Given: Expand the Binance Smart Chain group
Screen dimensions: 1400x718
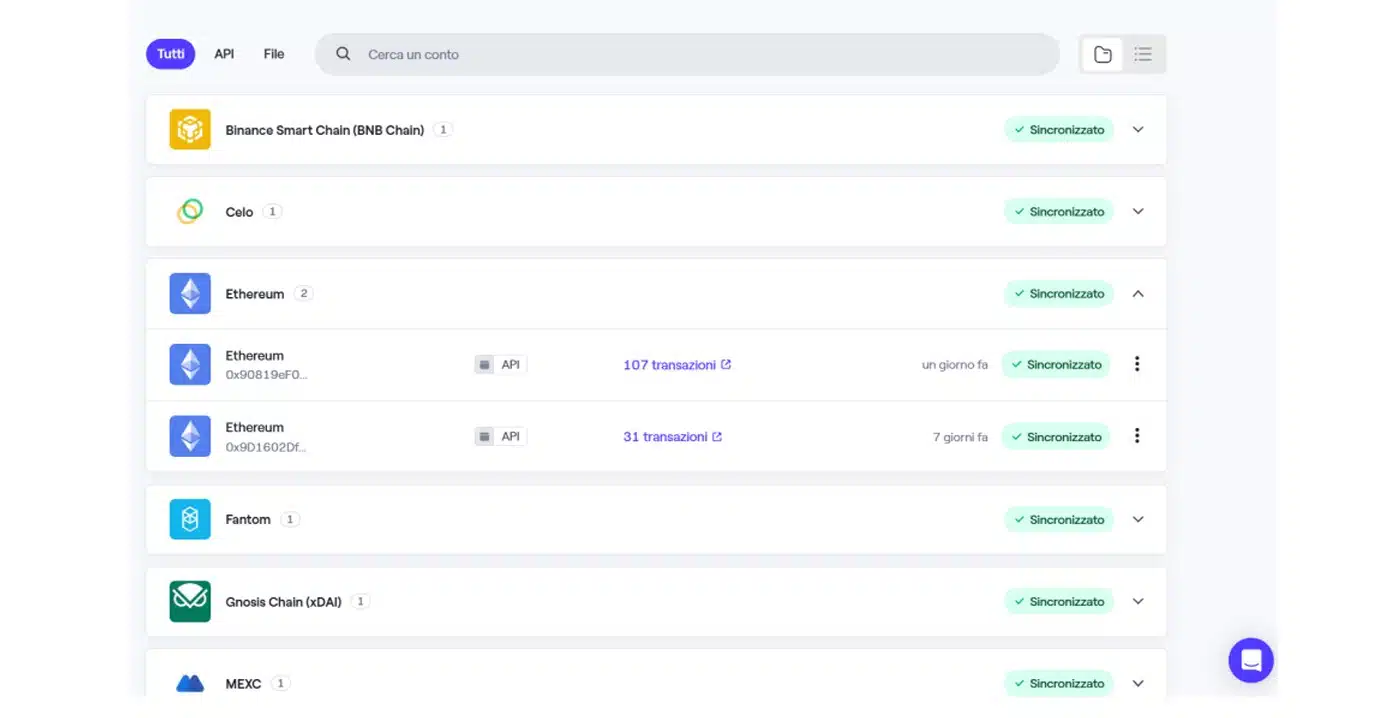Looking at the screenshot, I should pyautogui.click(x=1138, y=130).
